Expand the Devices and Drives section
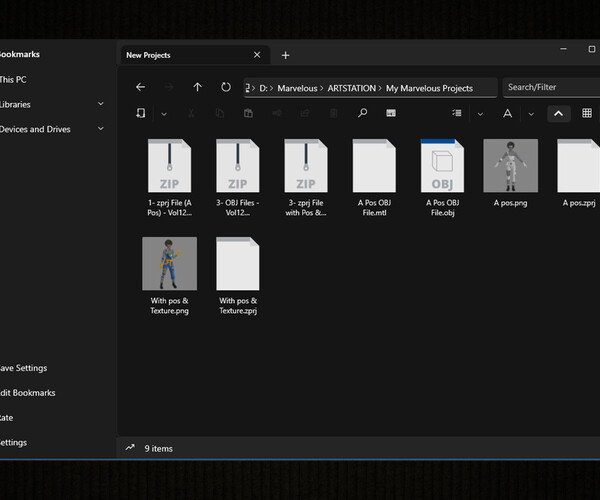The width and height of the screenshot is (600, 500). click(101, 129)
